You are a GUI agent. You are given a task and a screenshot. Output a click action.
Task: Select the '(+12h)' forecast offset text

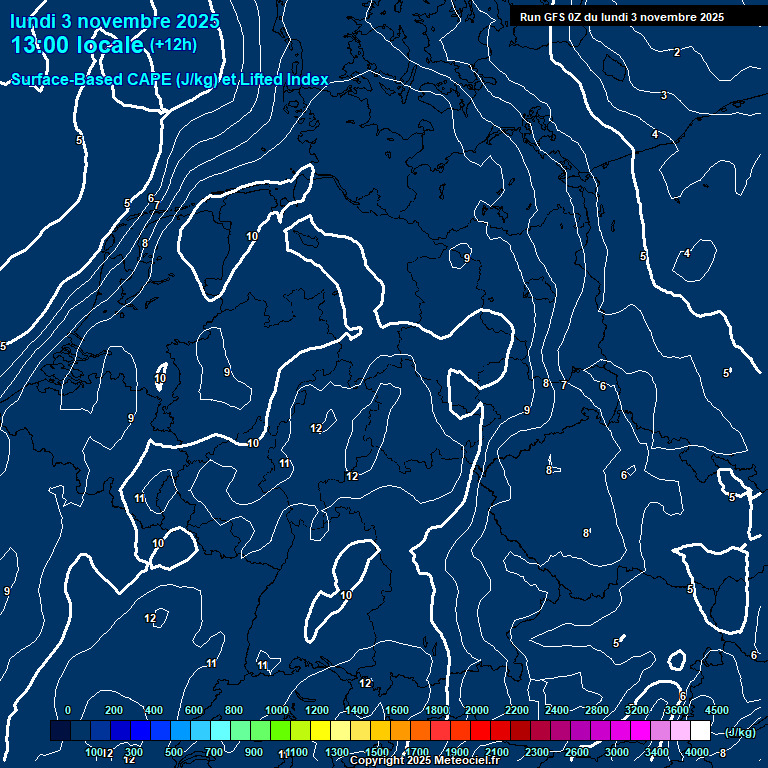[x=173, y=45]
